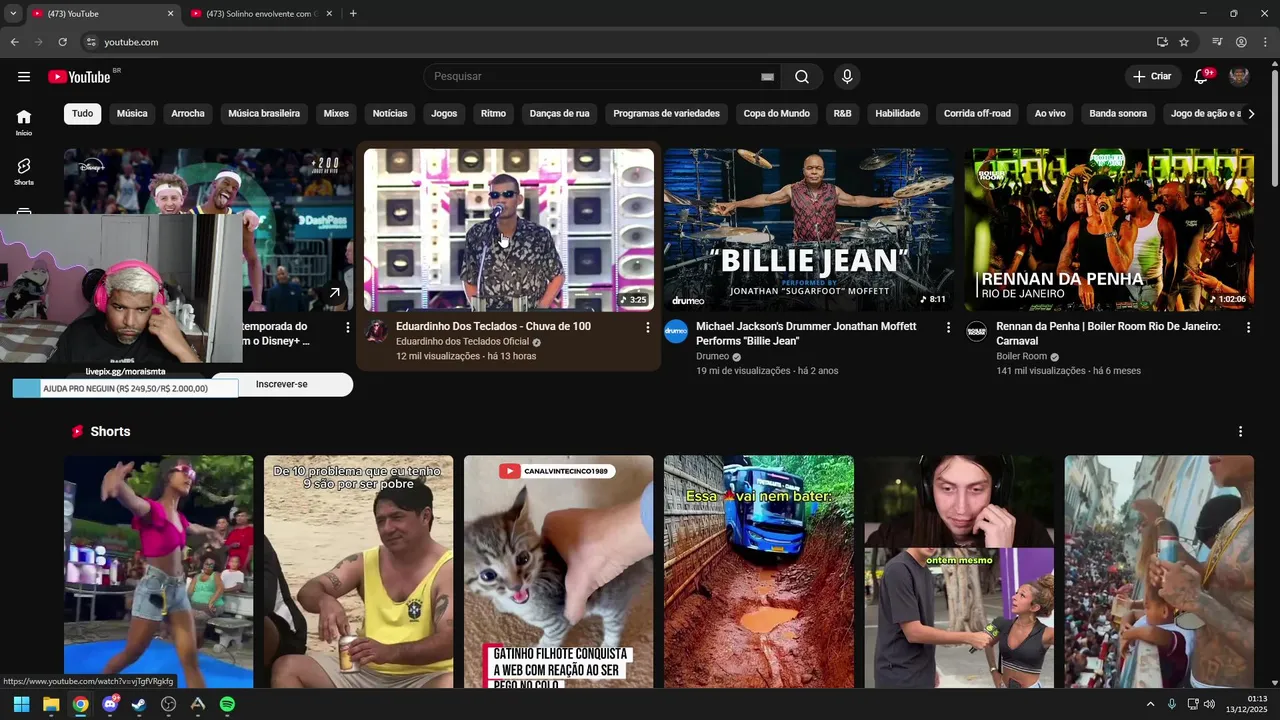Viewport: 1280px width, 720px height.
Task: Open the '9 são por ser pobre' short
Action: tap(359, 572)
